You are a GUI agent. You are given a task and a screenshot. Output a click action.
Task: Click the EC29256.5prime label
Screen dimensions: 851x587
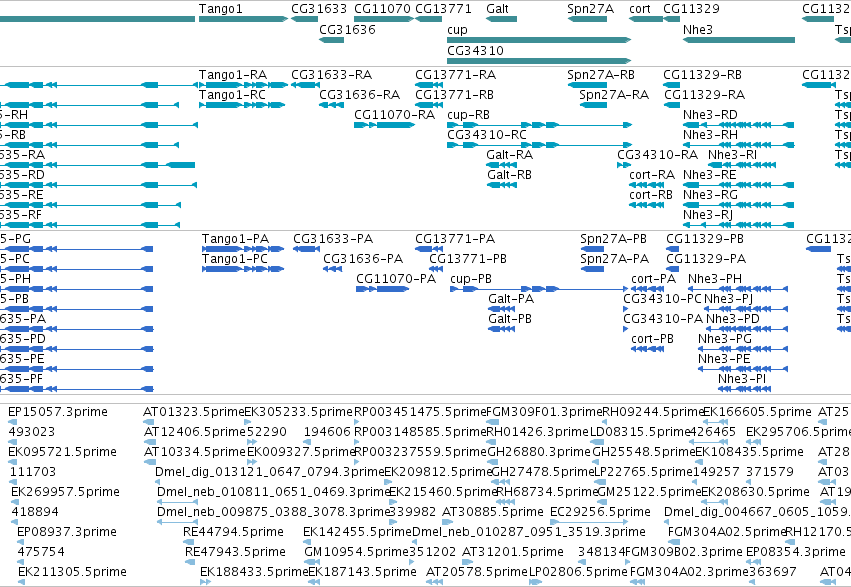coord(600,512)
